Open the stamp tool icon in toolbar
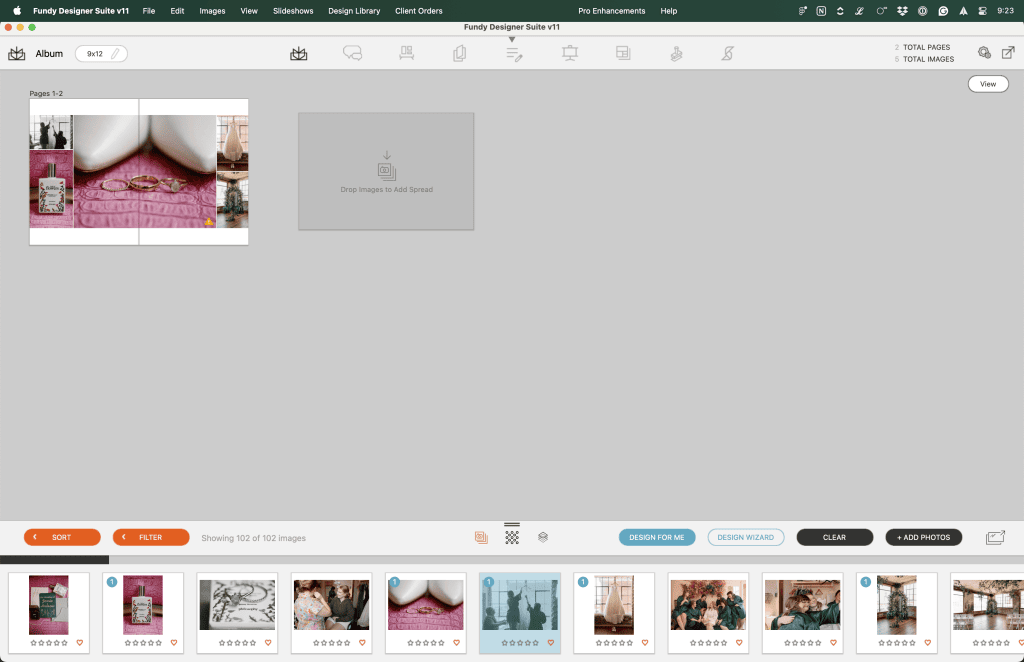1024x662 pixels. (x=676, y=54)
